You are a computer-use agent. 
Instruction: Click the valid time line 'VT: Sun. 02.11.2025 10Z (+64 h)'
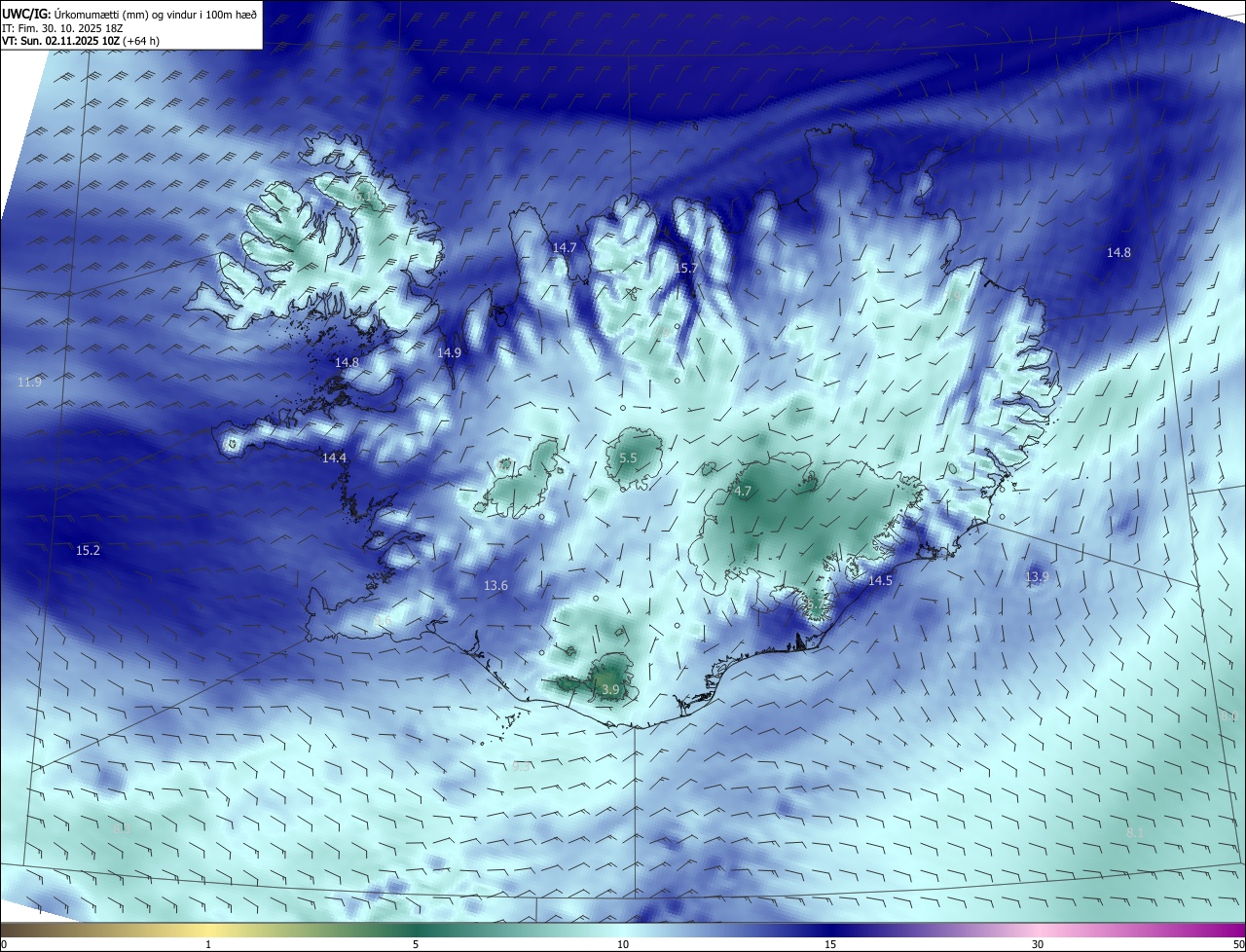click(x=82, y=41)
